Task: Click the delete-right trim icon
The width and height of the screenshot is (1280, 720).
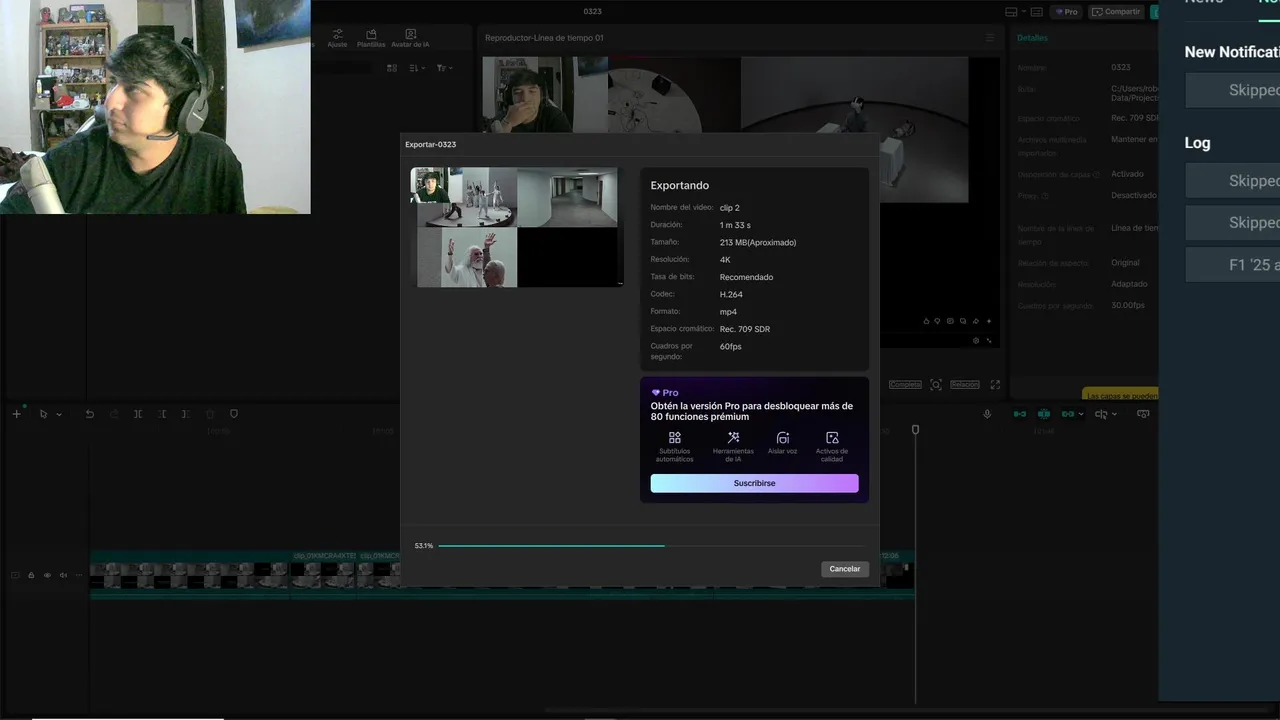Action: [x=186, y=414]
